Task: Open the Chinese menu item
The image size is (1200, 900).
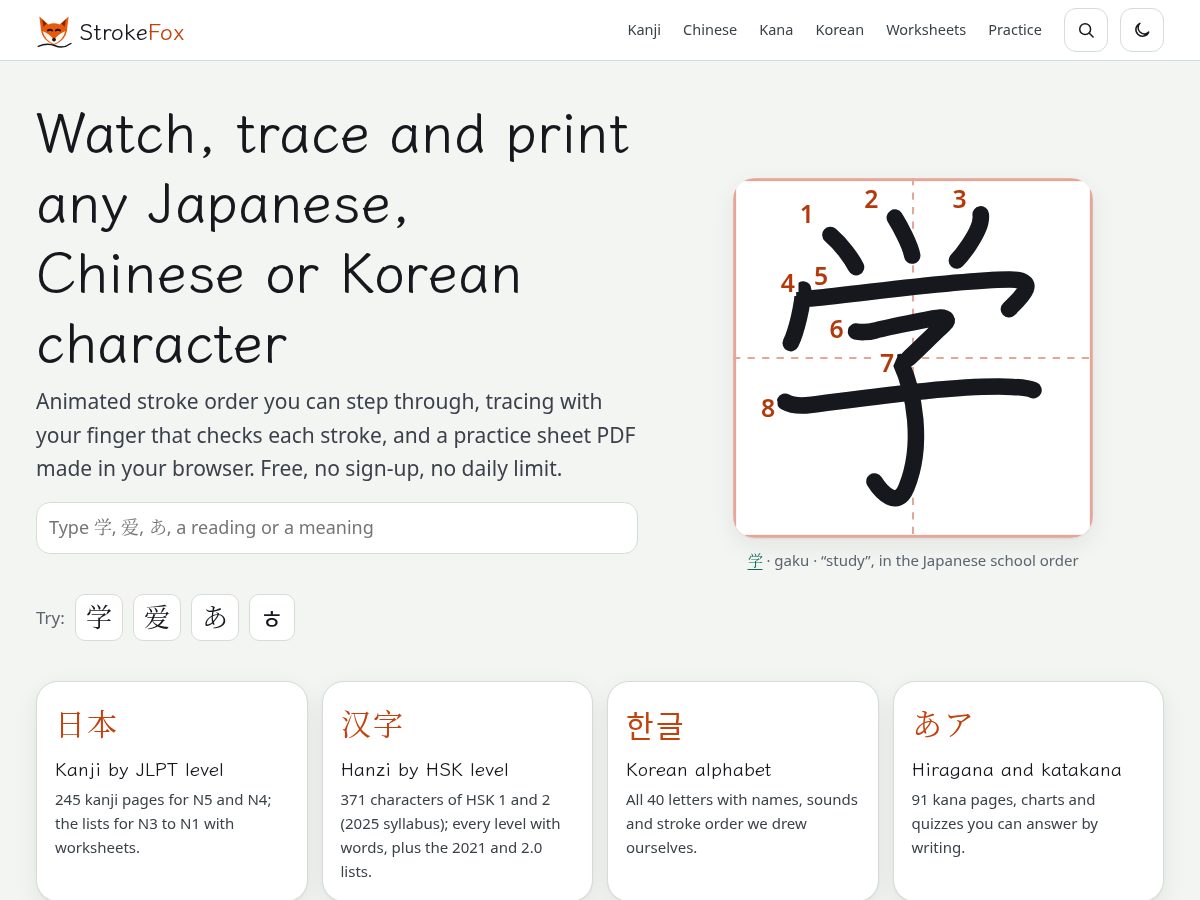Action: click(710, 30)
